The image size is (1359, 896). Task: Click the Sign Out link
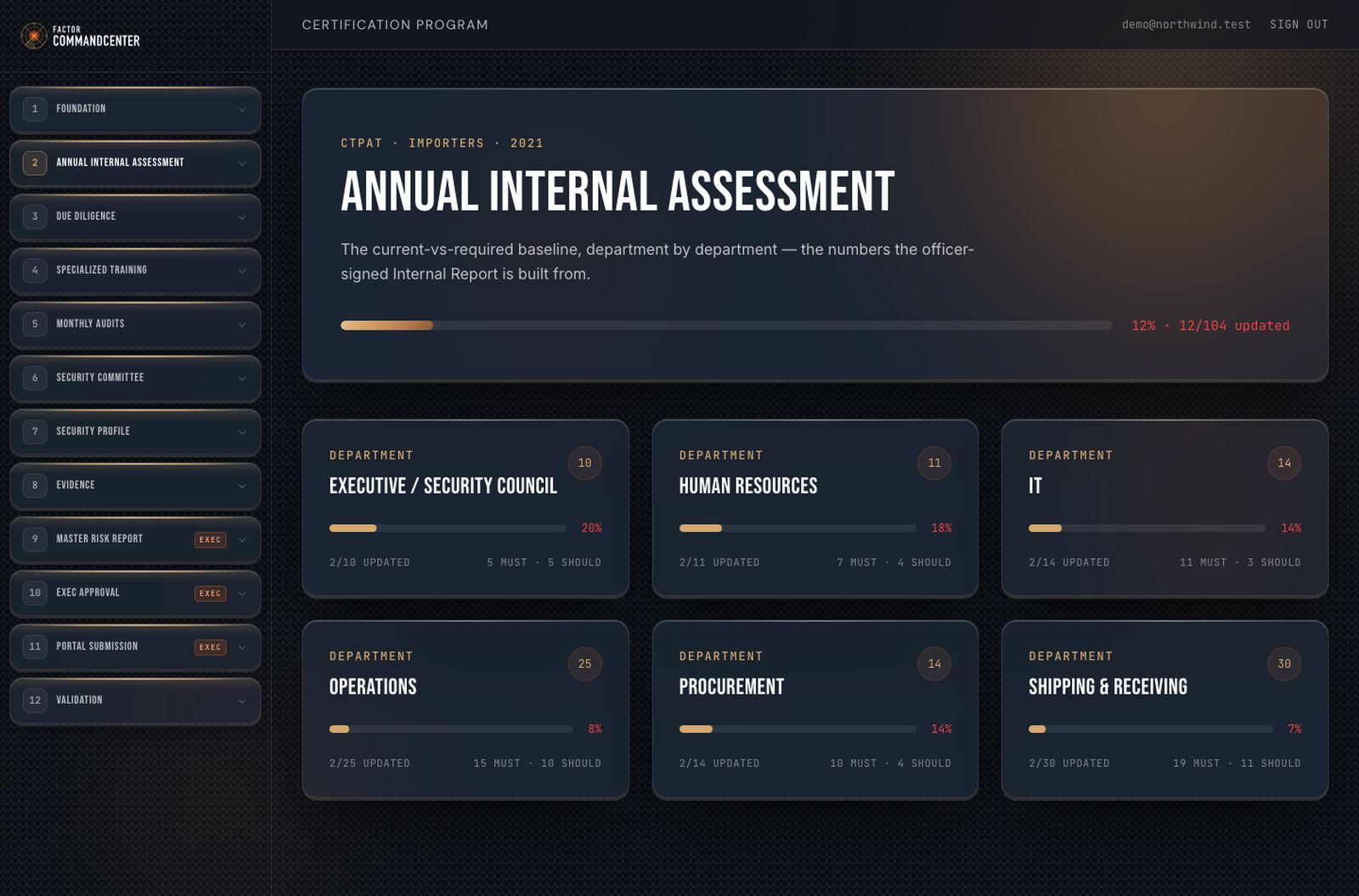pyautogui.click(x=1299, y=25)
